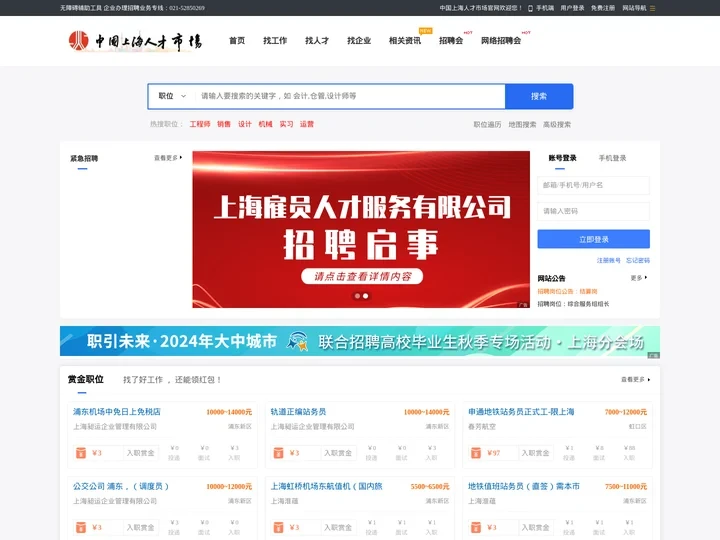The image size is (720, 540).
Task: Open the 职引未来 2024 campus recruitment banner
Action: point(360,341)
